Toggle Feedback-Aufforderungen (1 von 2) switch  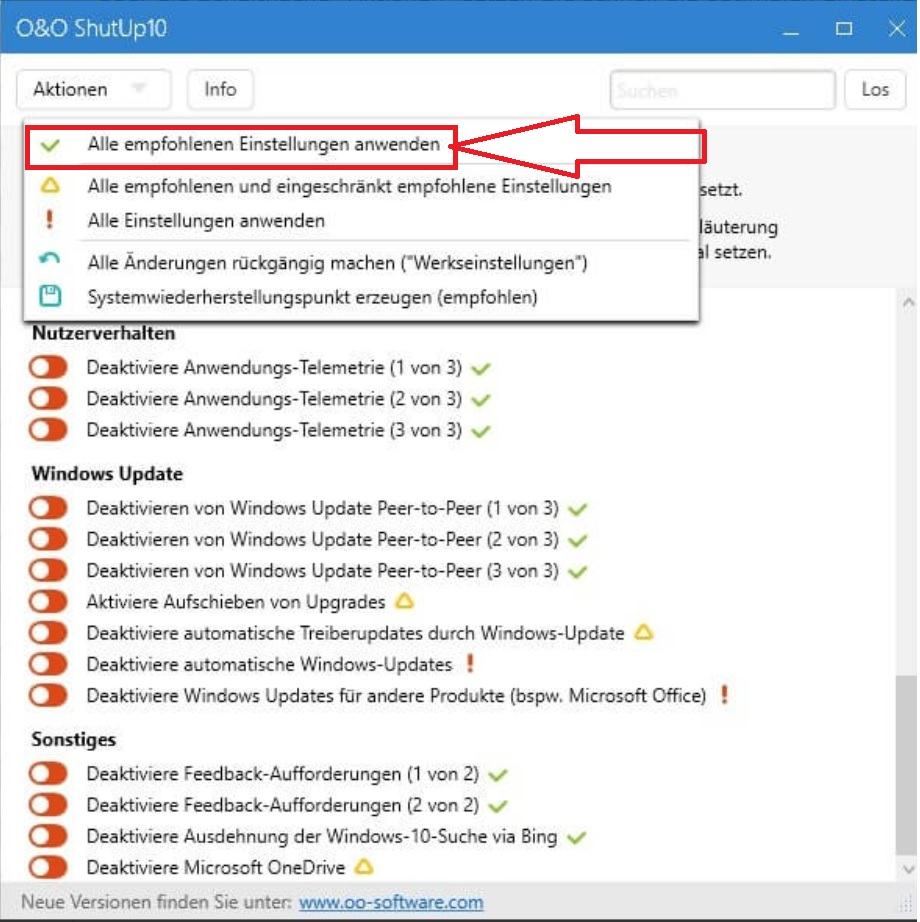[48, 773]
